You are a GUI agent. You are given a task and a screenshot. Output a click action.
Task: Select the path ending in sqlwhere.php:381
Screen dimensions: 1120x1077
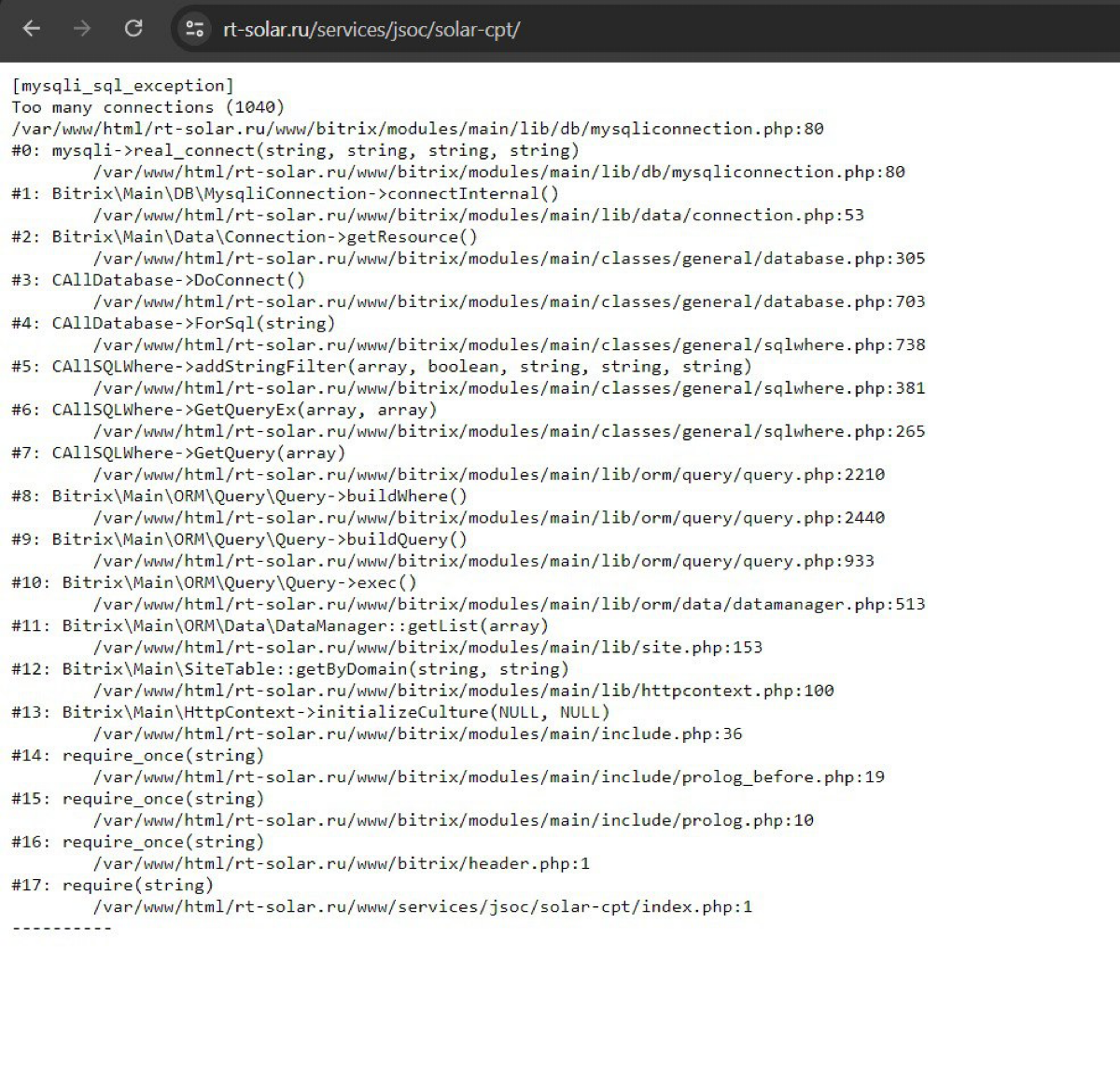click(509, 388)
